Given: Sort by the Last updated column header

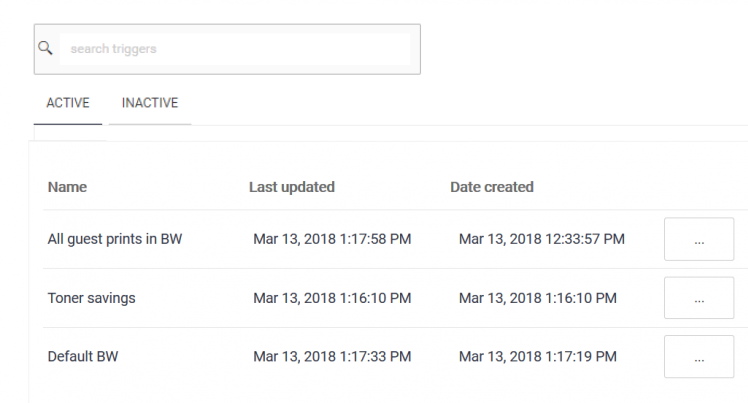Looking at the screenshot, I should coord(291,187).
